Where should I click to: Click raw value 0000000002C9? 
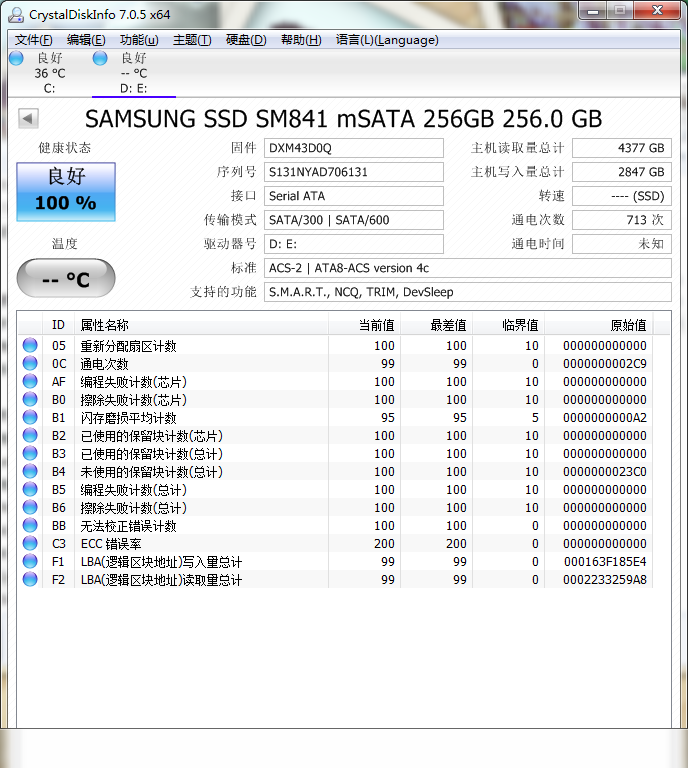[605, 363]
